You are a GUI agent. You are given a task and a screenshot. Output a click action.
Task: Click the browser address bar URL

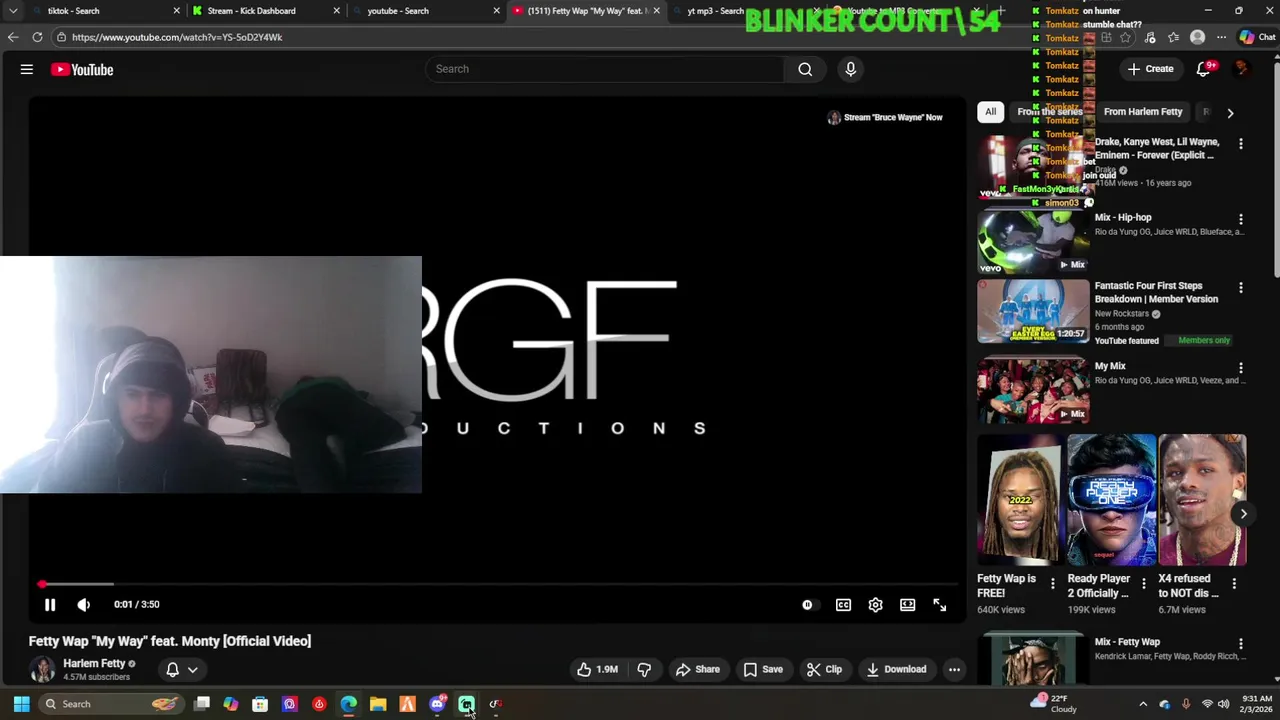click(x=177, y=37)
